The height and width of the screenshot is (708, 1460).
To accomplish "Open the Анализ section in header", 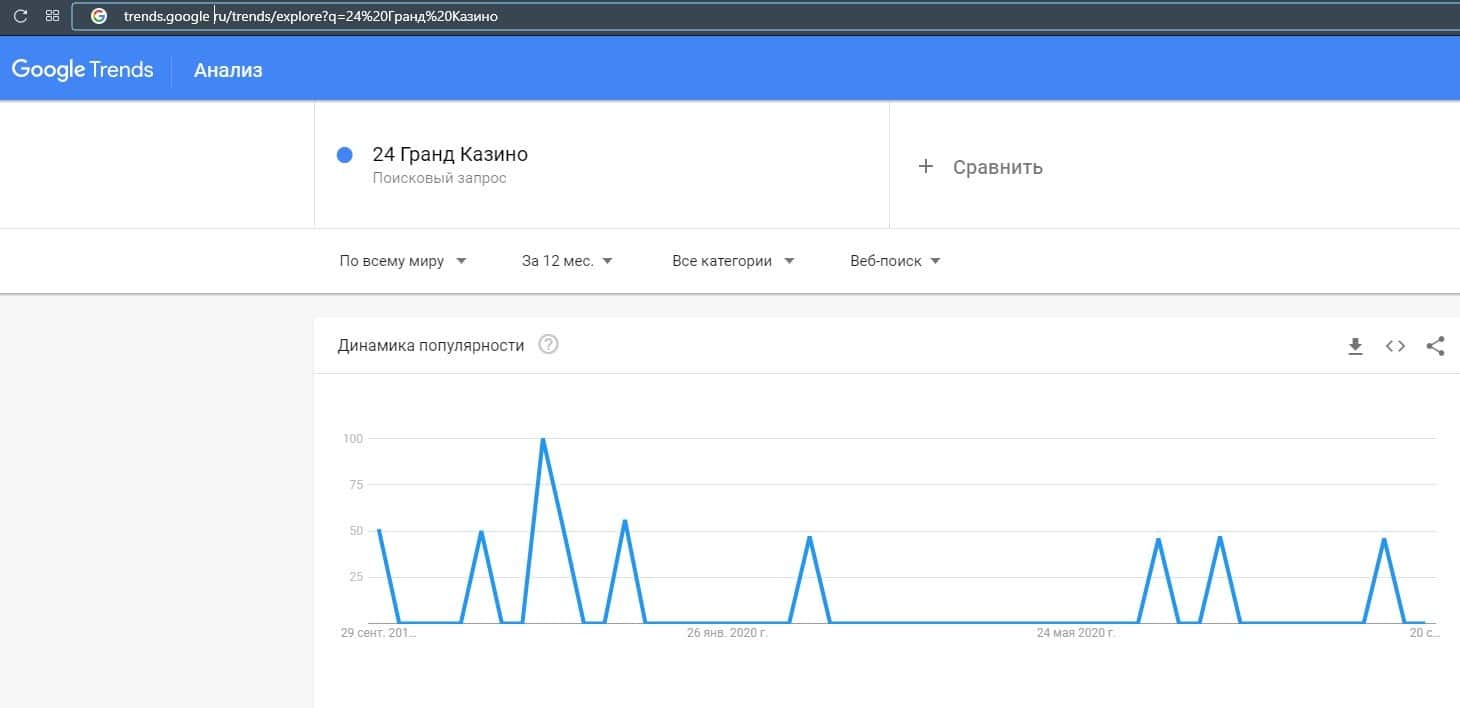I will (228, 70).
